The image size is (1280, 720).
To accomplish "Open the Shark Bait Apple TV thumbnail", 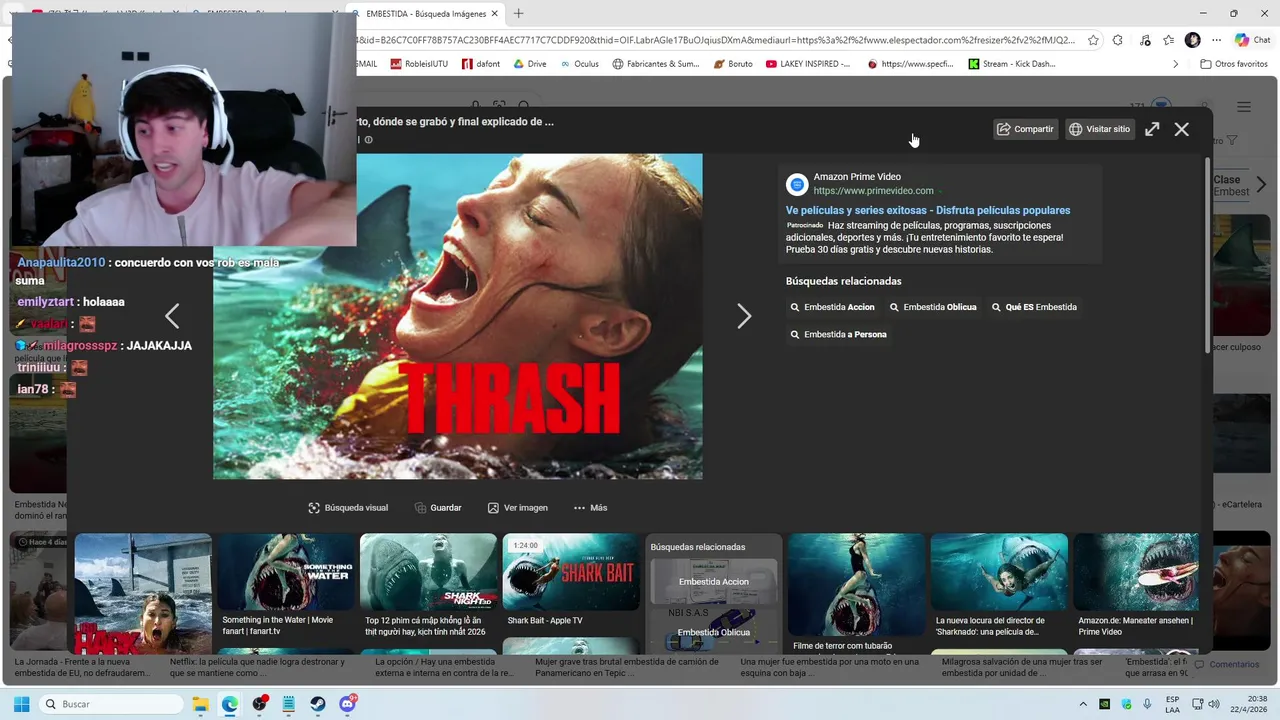I will point(571,572).
